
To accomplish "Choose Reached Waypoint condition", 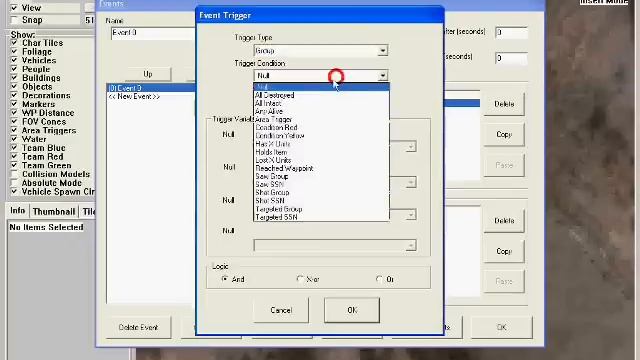I will pyautogui.click(x=322, y=168).
